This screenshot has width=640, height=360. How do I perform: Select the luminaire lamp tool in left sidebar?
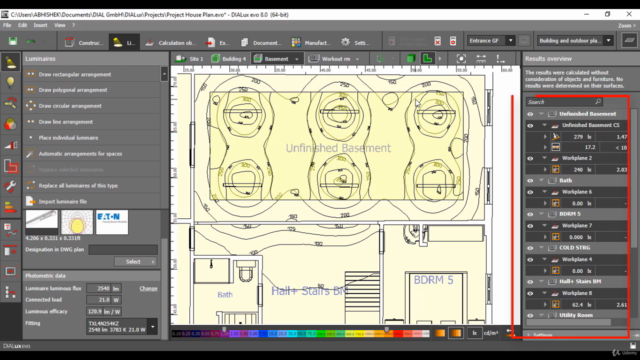[x=10, y=62]
